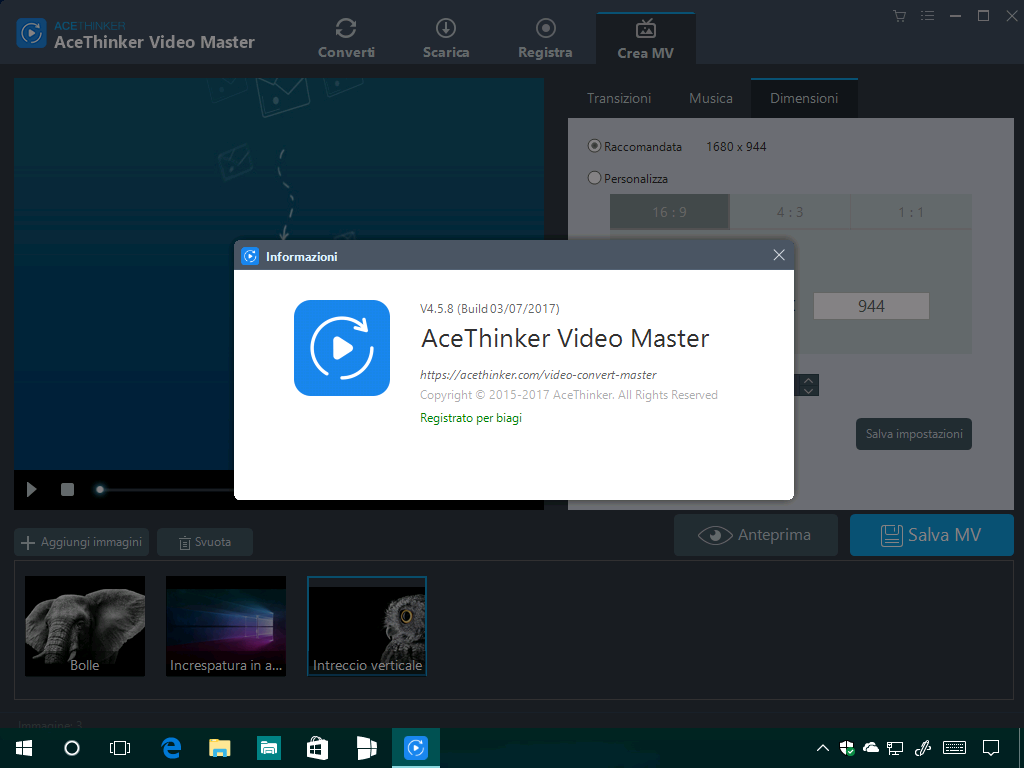The height and width of the screenshot is (768, 1024).
Task: Choose the Raccomandata radio option
Action: pos(594,146)
